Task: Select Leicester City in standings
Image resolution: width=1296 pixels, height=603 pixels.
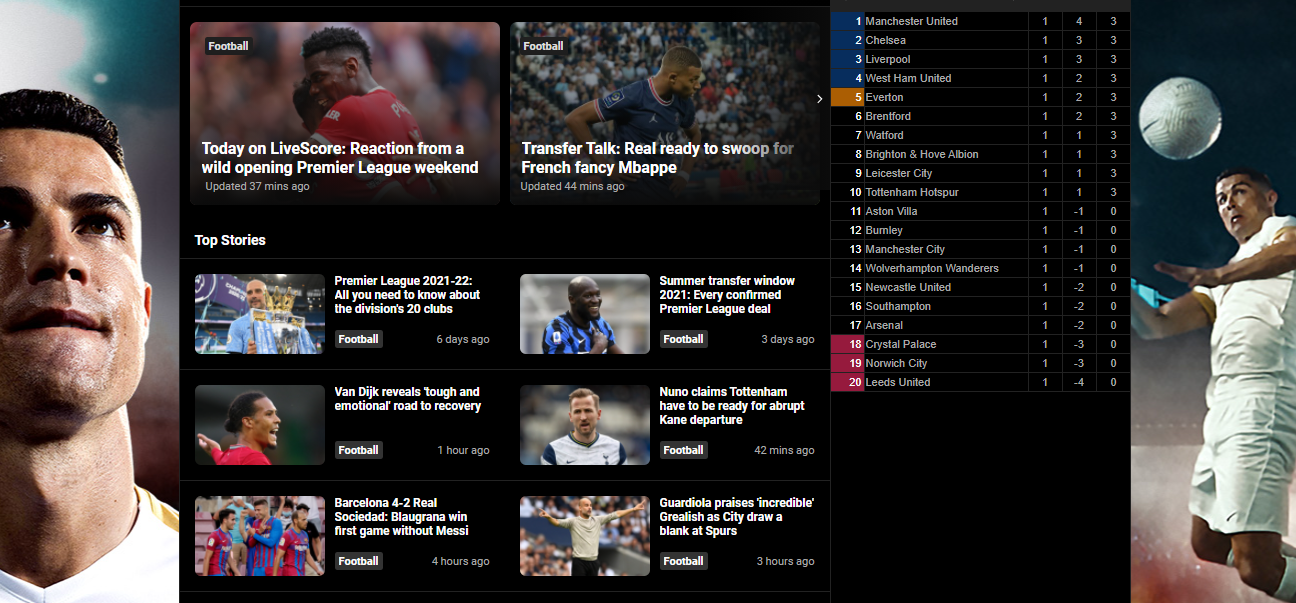Action: pyautogui.click(x=980, y=173)
